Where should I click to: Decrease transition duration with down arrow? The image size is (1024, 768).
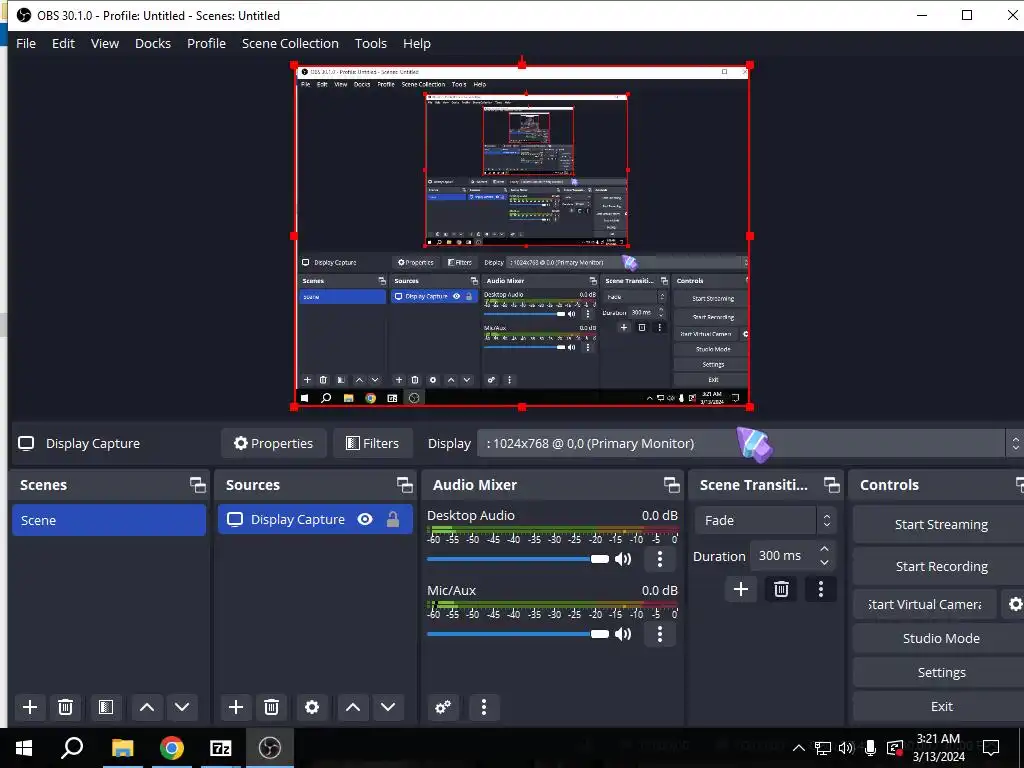click(824, 563)
